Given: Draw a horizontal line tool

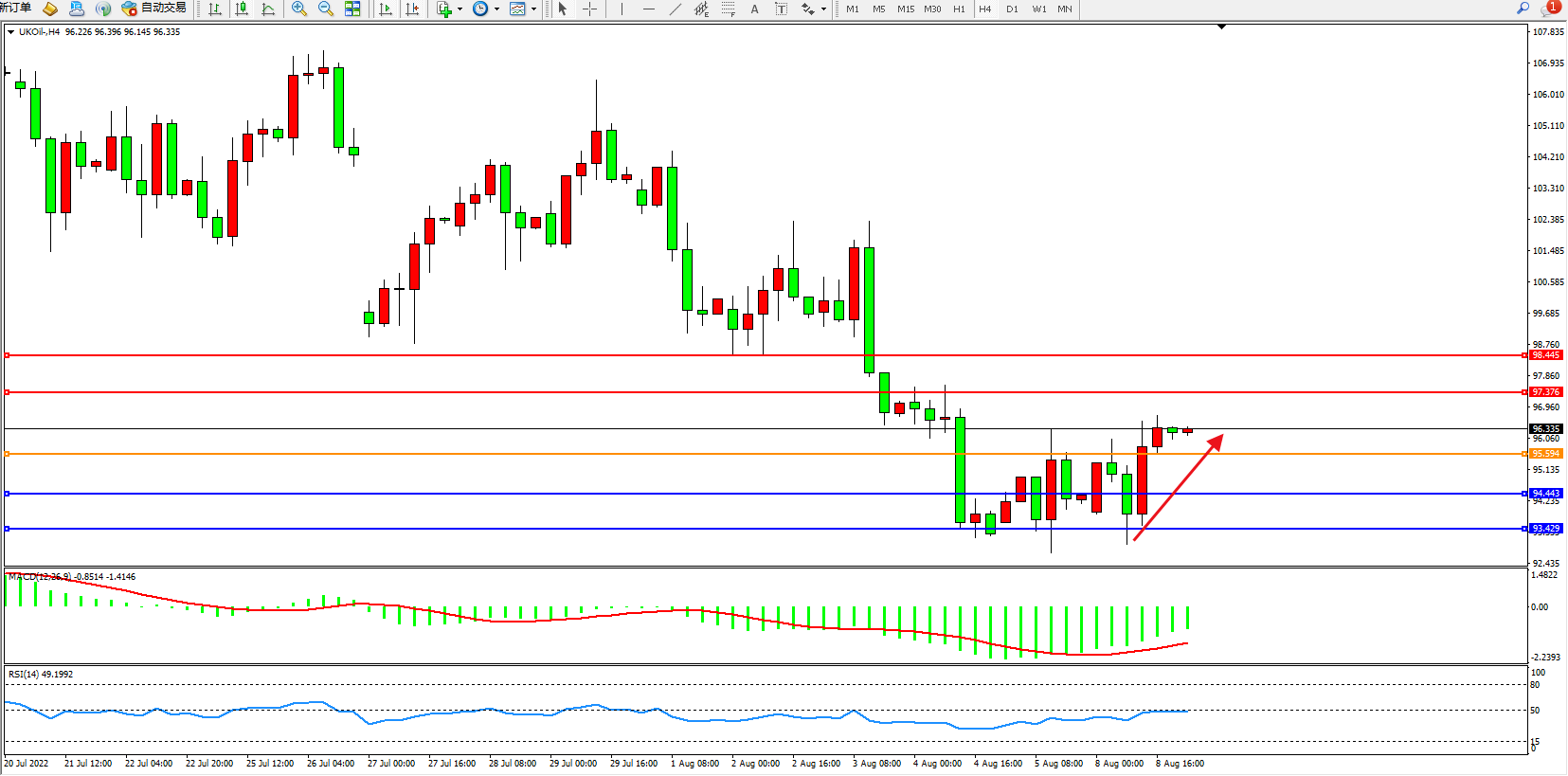Looking at the screenshot, I should click(648, 9).
